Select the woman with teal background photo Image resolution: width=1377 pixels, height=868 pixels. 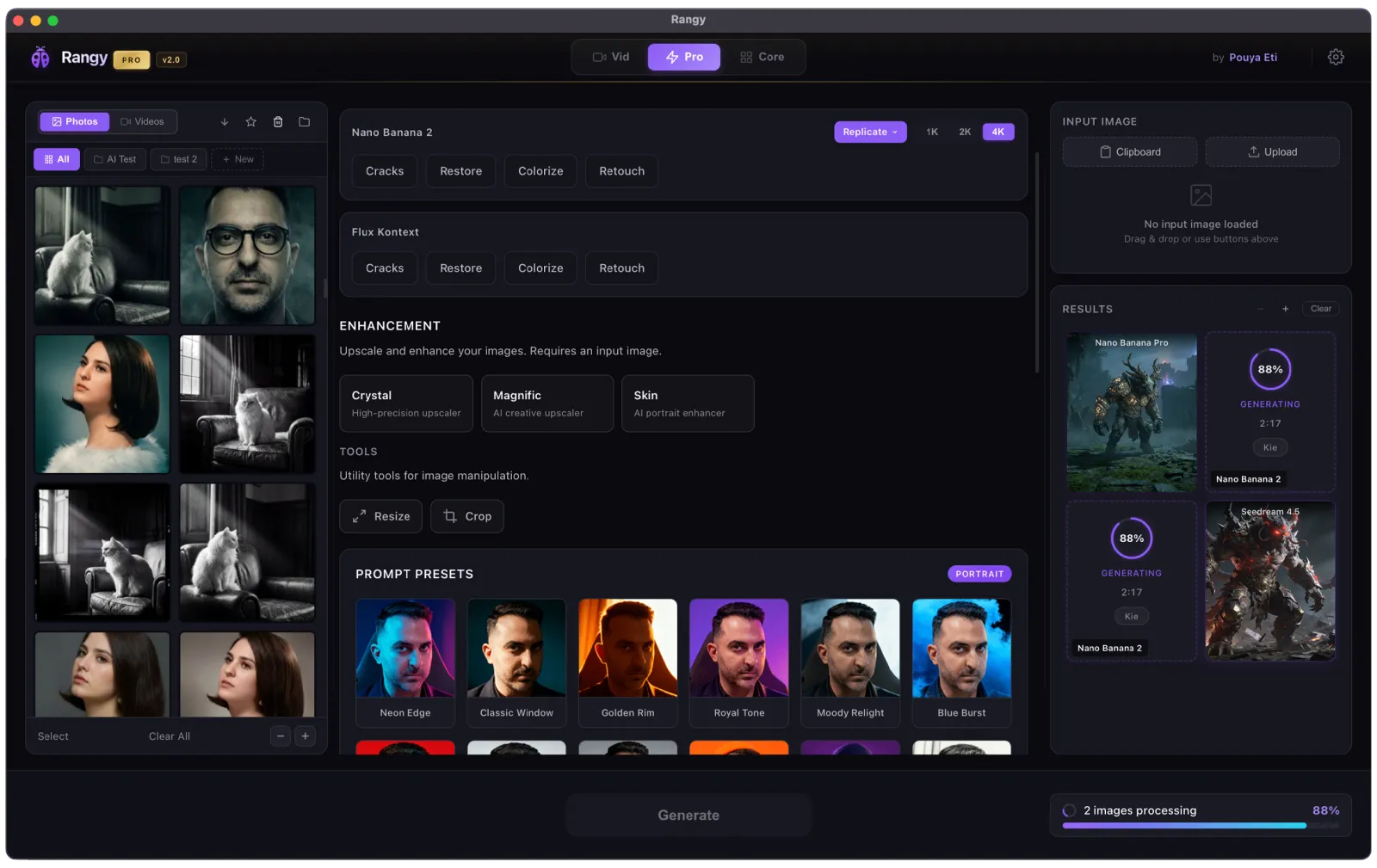coord(102,404)
